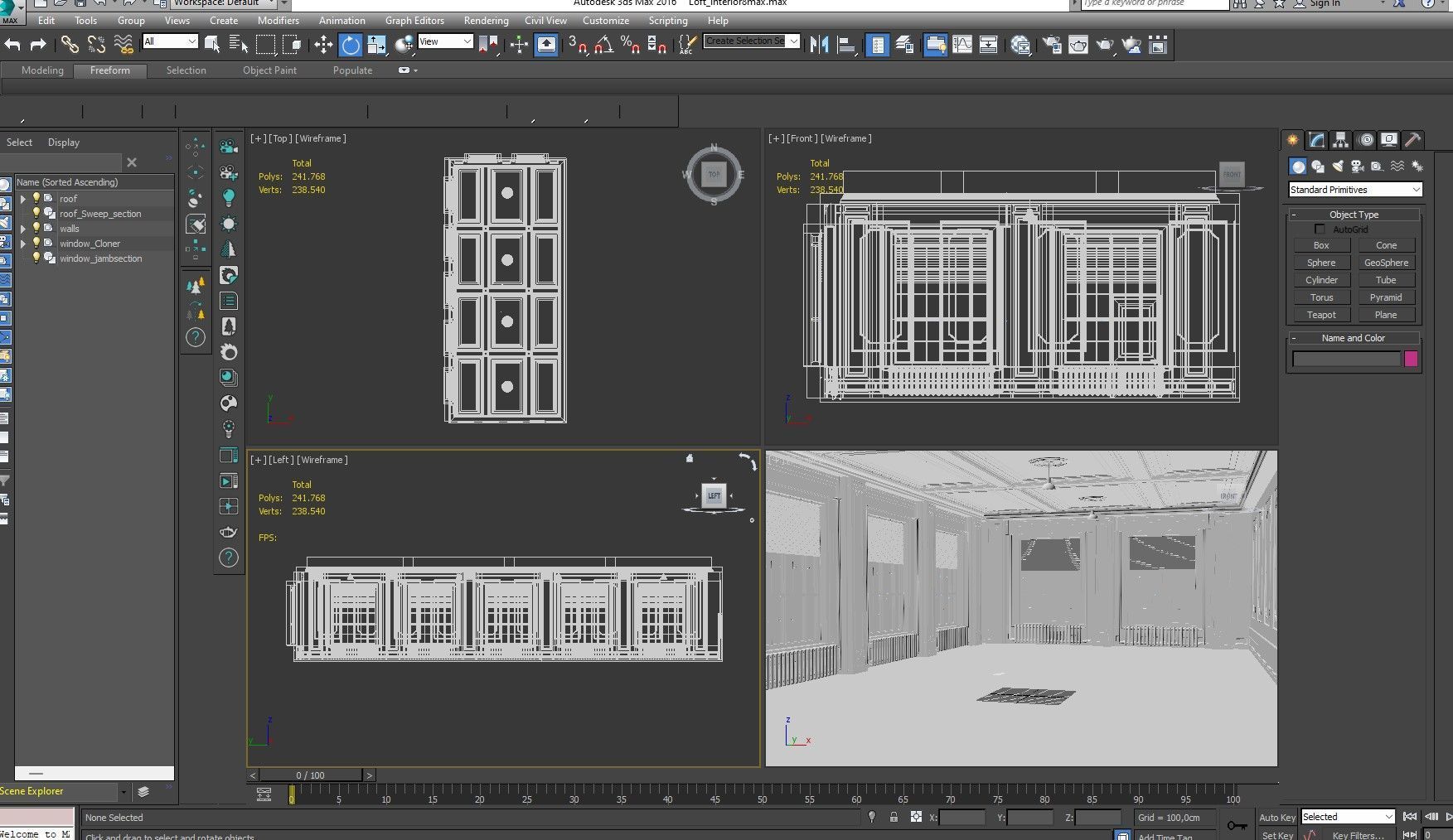Expand the walls object in Scene Explorer

(23, 229)
